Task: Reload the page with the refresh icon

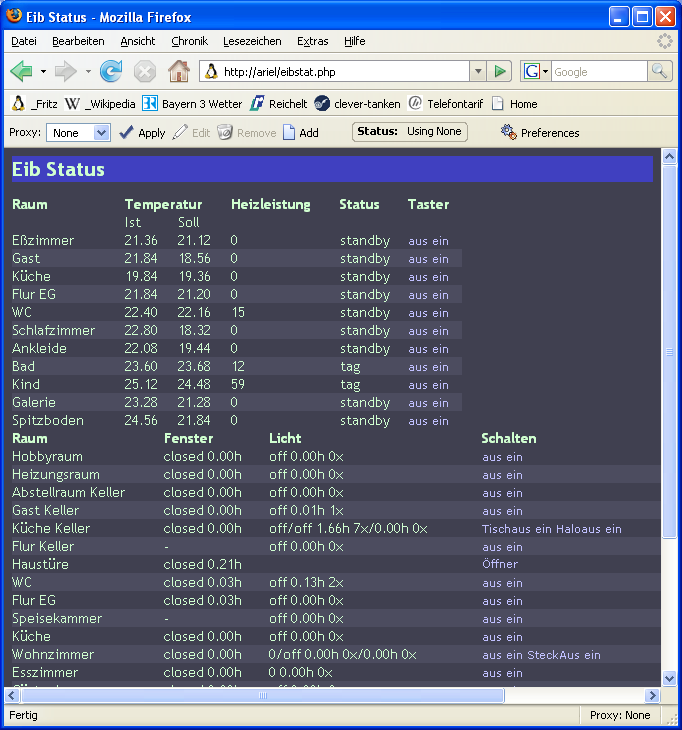Action: tap(111, 71)
